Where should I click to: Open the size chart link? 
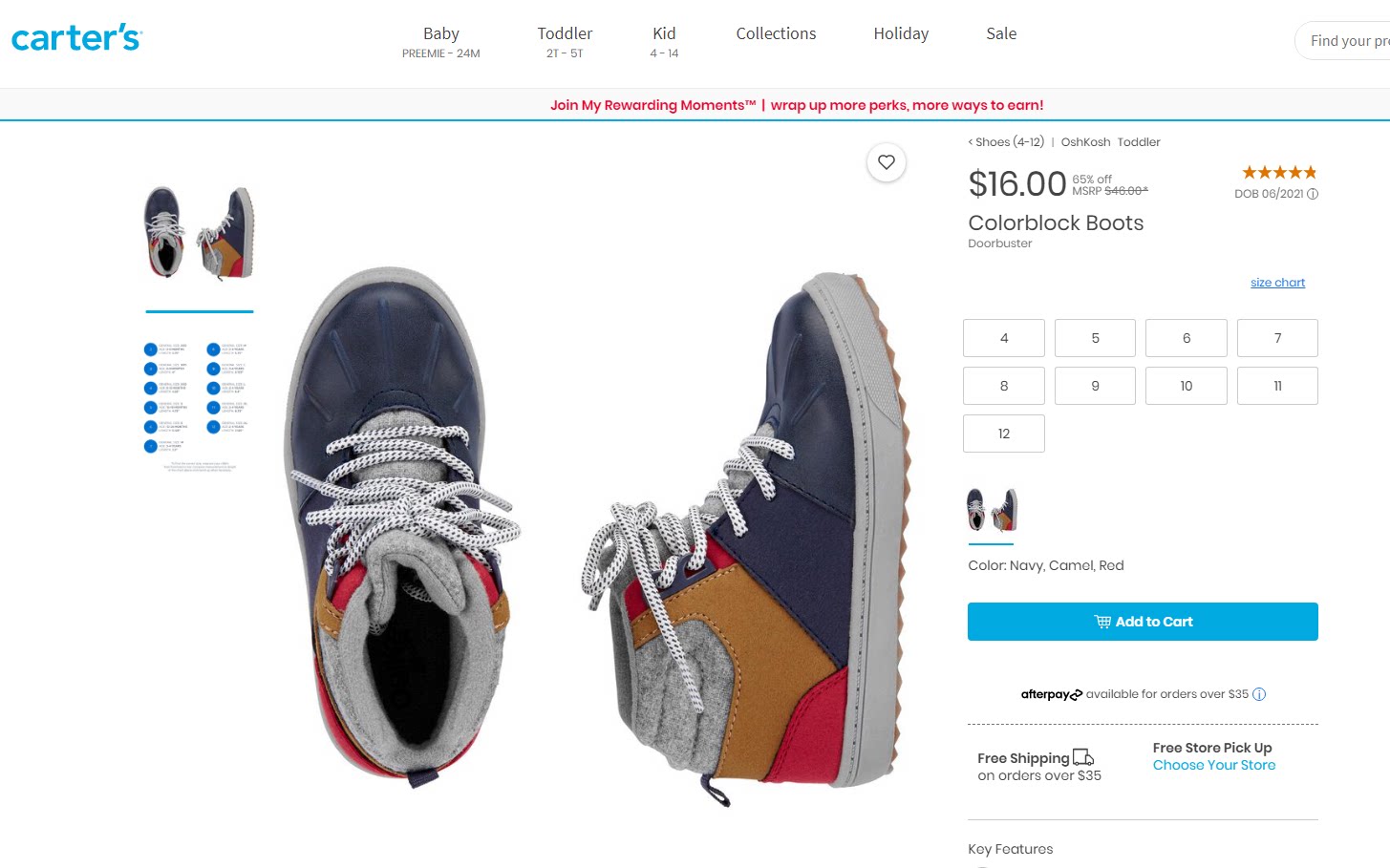point(1277,283)
